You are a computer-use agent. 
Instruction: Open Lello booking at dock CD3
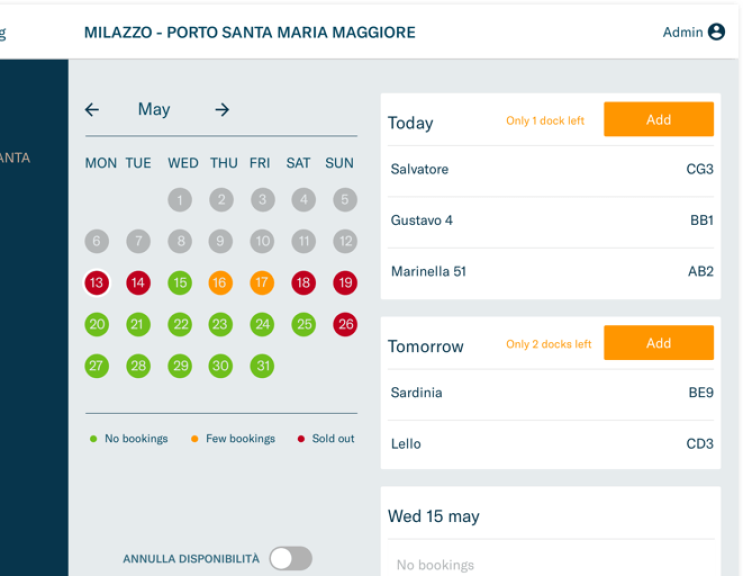tap(551, 444)
